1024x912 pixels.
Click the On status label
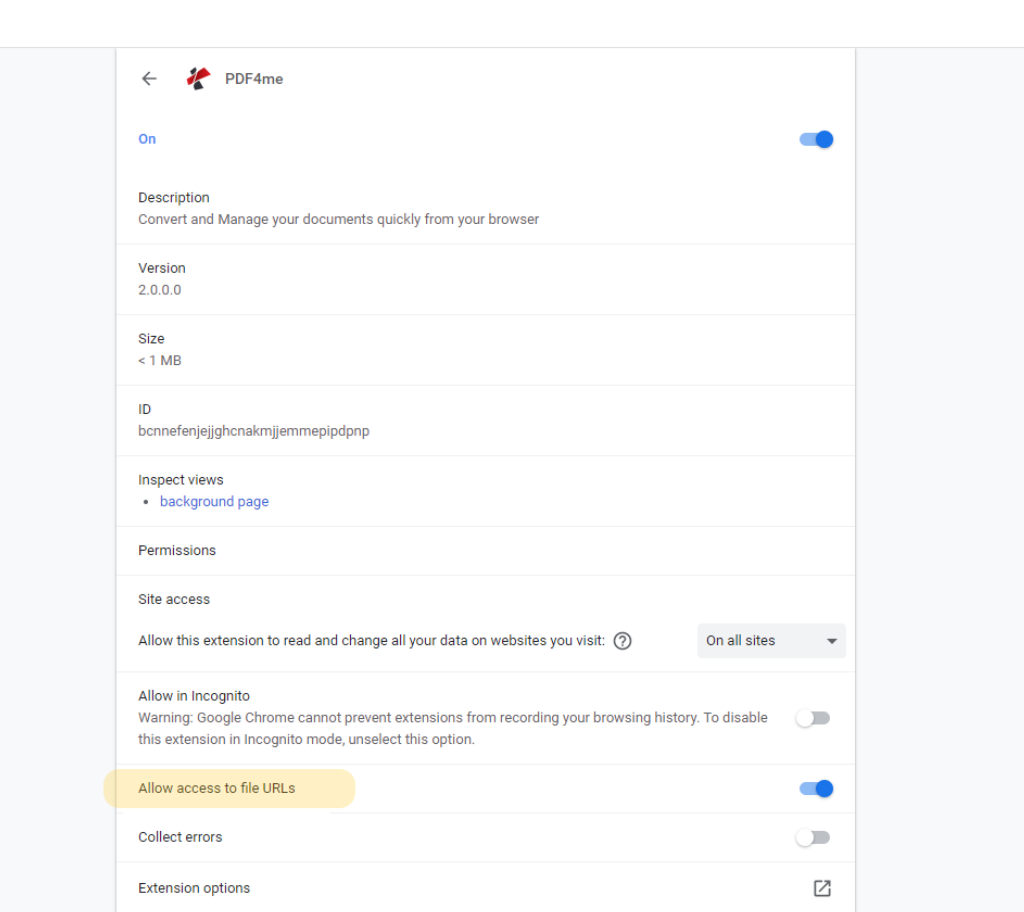[x=147, y=139]
